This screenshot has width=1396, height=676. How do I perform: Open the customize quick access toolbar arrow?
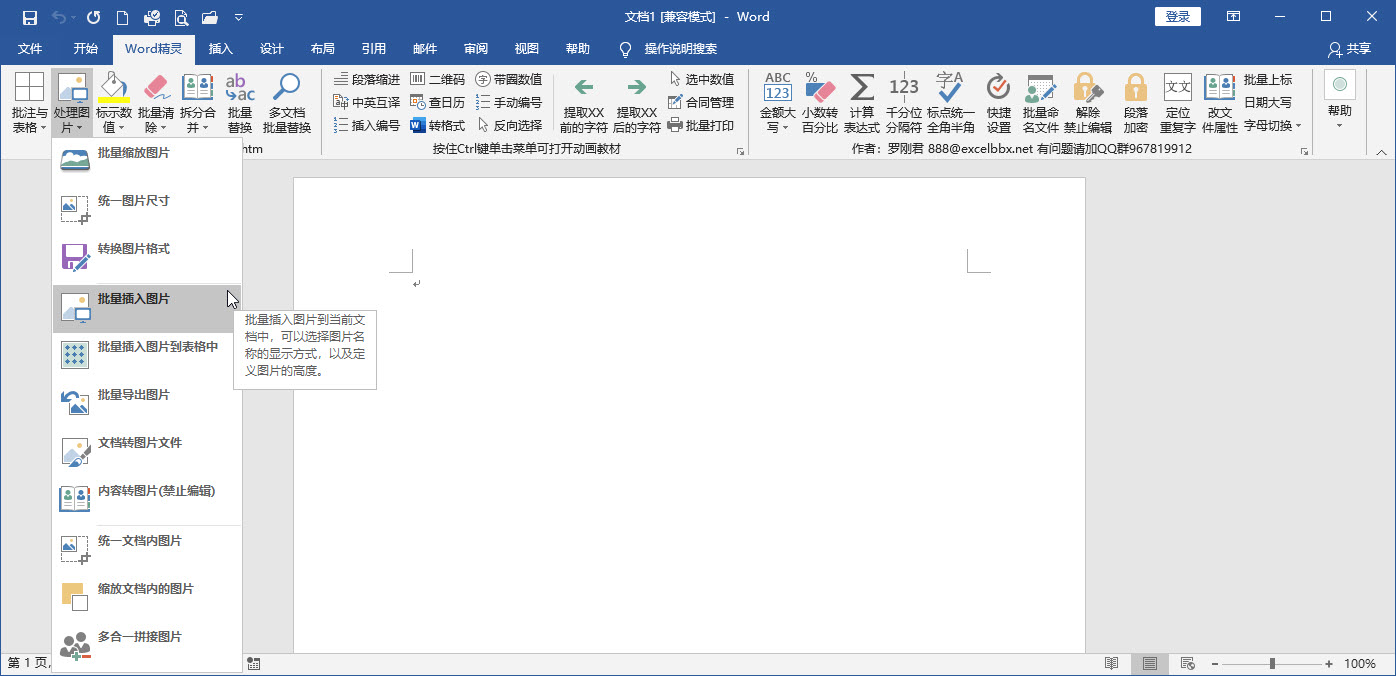[x=238, y=18]
